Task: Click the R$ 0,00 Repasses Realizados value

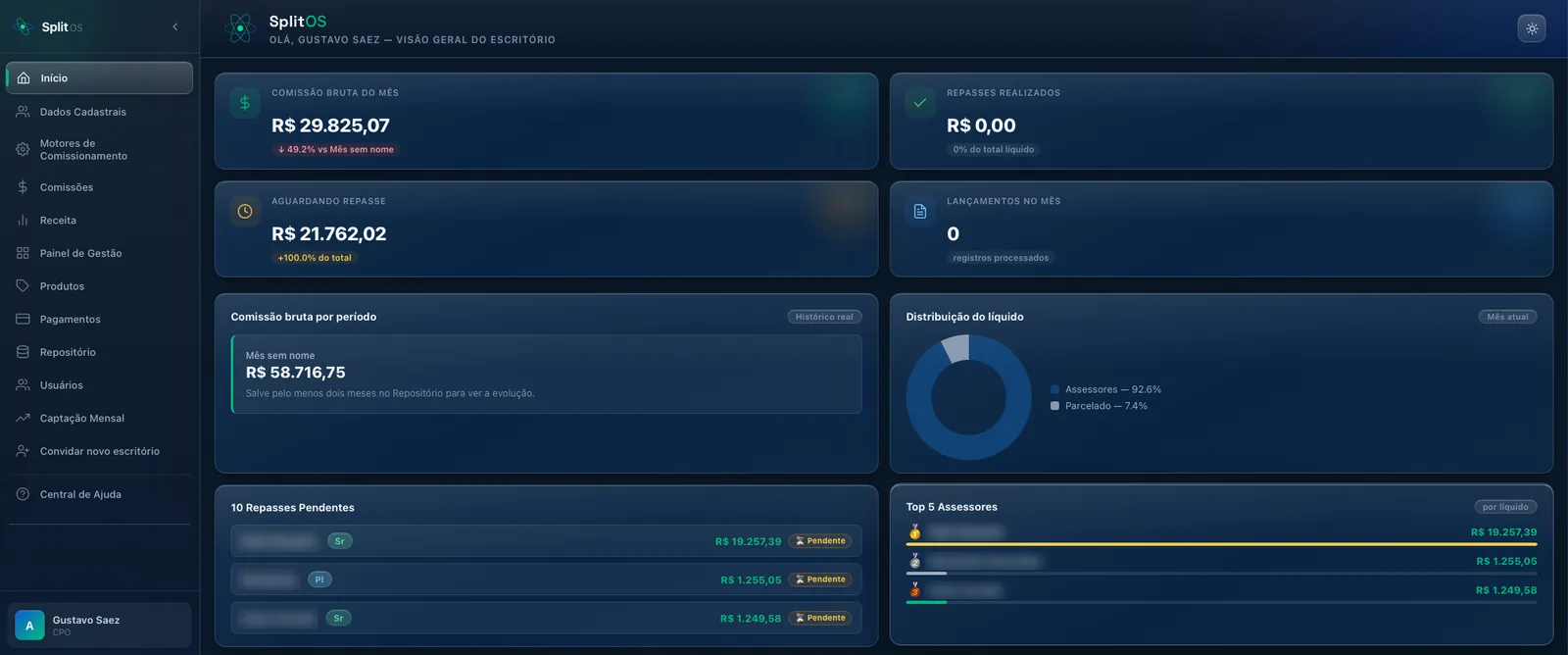Action: [981, 126]
